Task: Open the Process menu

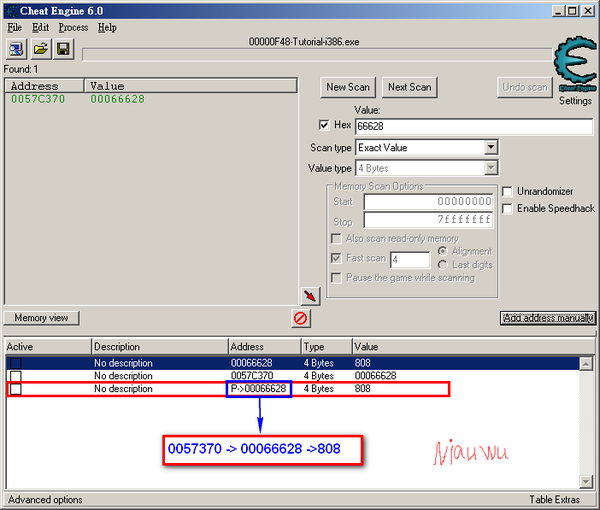Action: pos(73,28)
